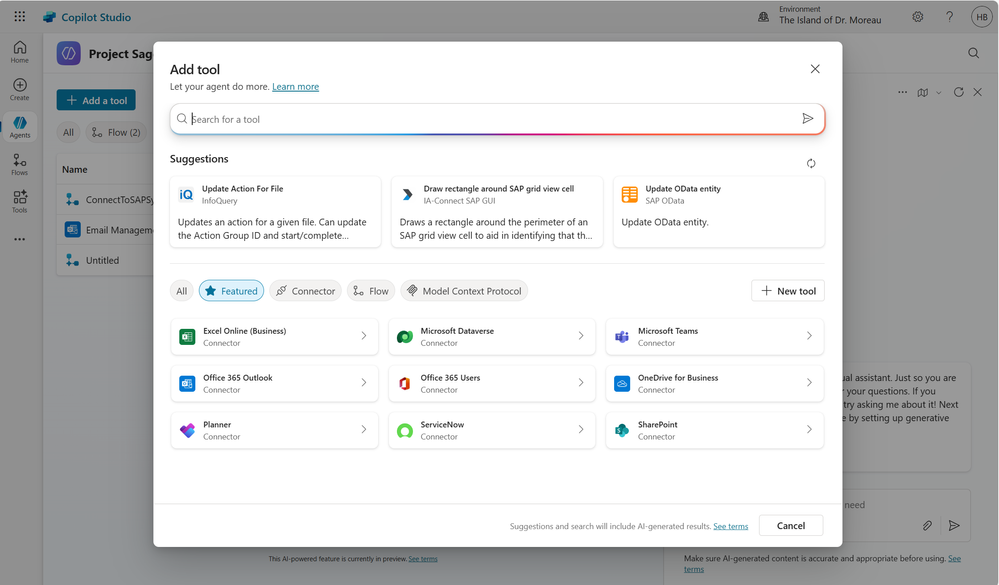
Task: Expand Microsoft Teams chevron
Action: 809,336
